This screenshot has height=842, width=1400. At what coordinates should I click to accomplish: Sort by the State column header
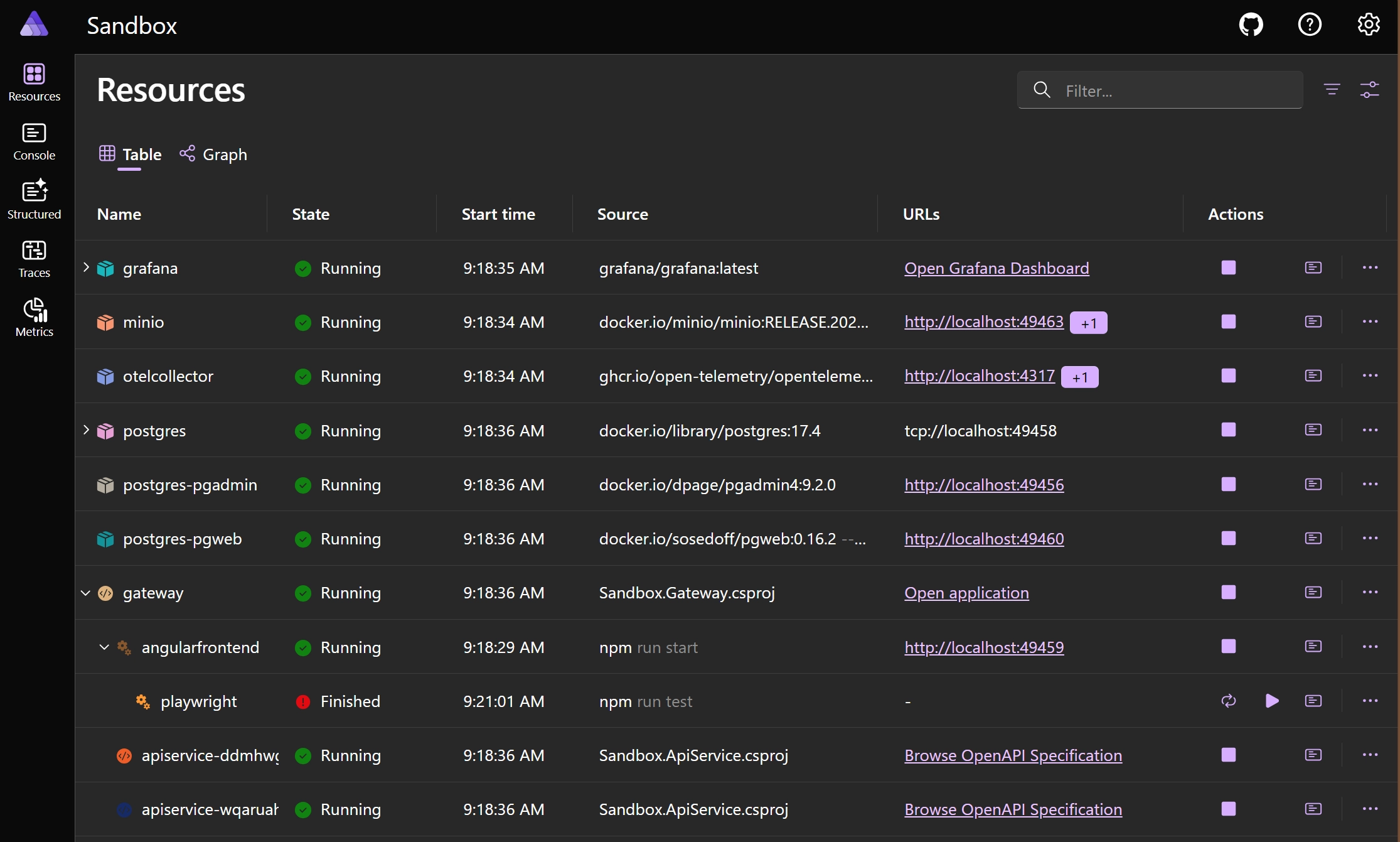(x=311, y=214)
